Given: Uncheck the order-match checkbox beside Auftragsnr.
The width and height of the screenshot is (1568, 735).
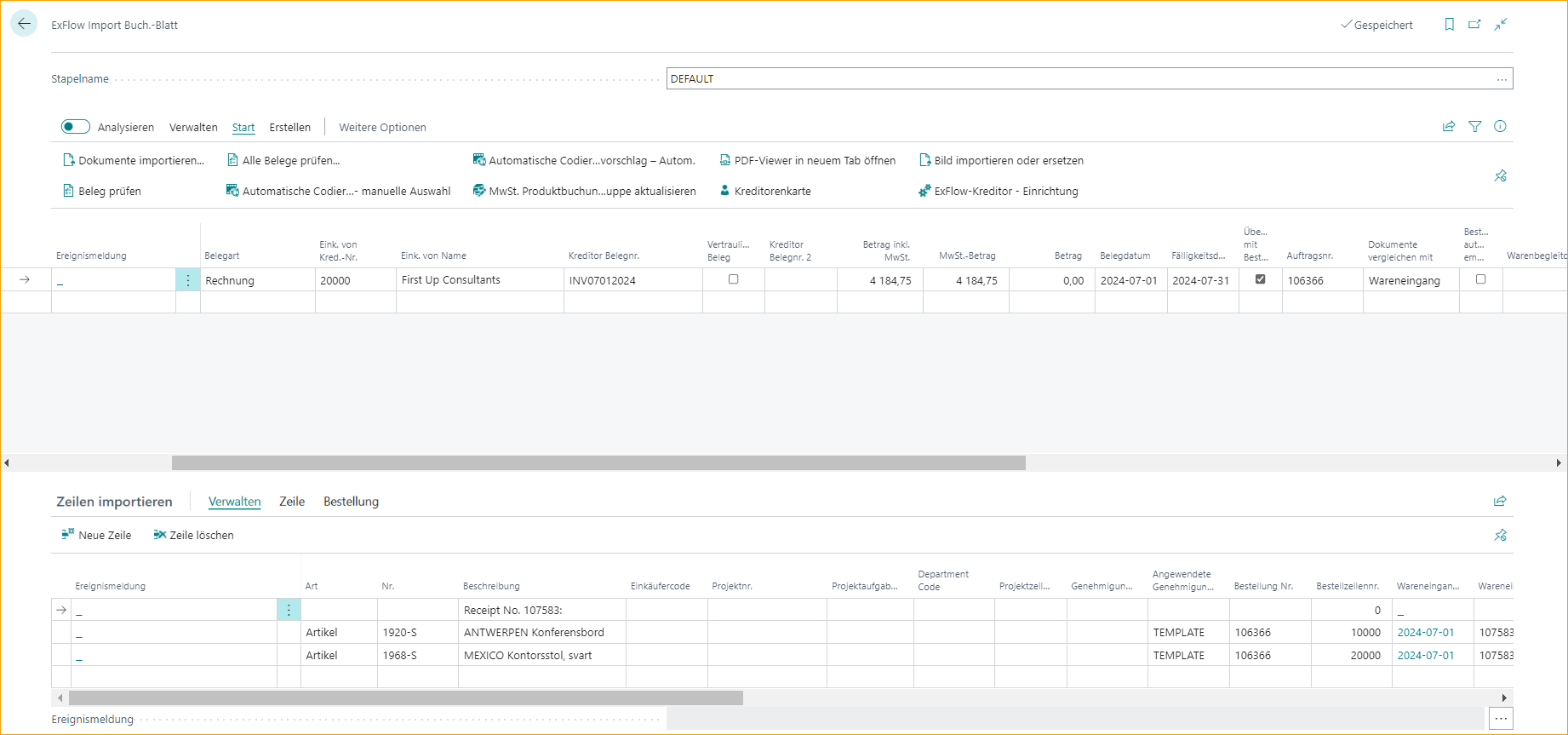Looking at the screenshot, I should click(x=1260, y=279).
